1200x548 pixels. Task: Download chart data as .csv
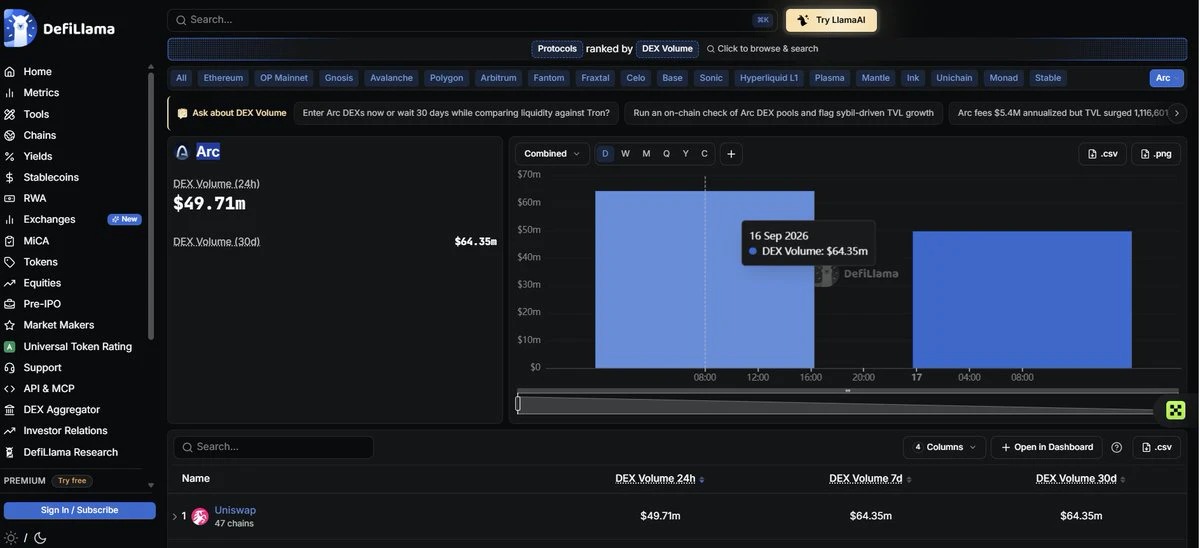[1102, 154]
